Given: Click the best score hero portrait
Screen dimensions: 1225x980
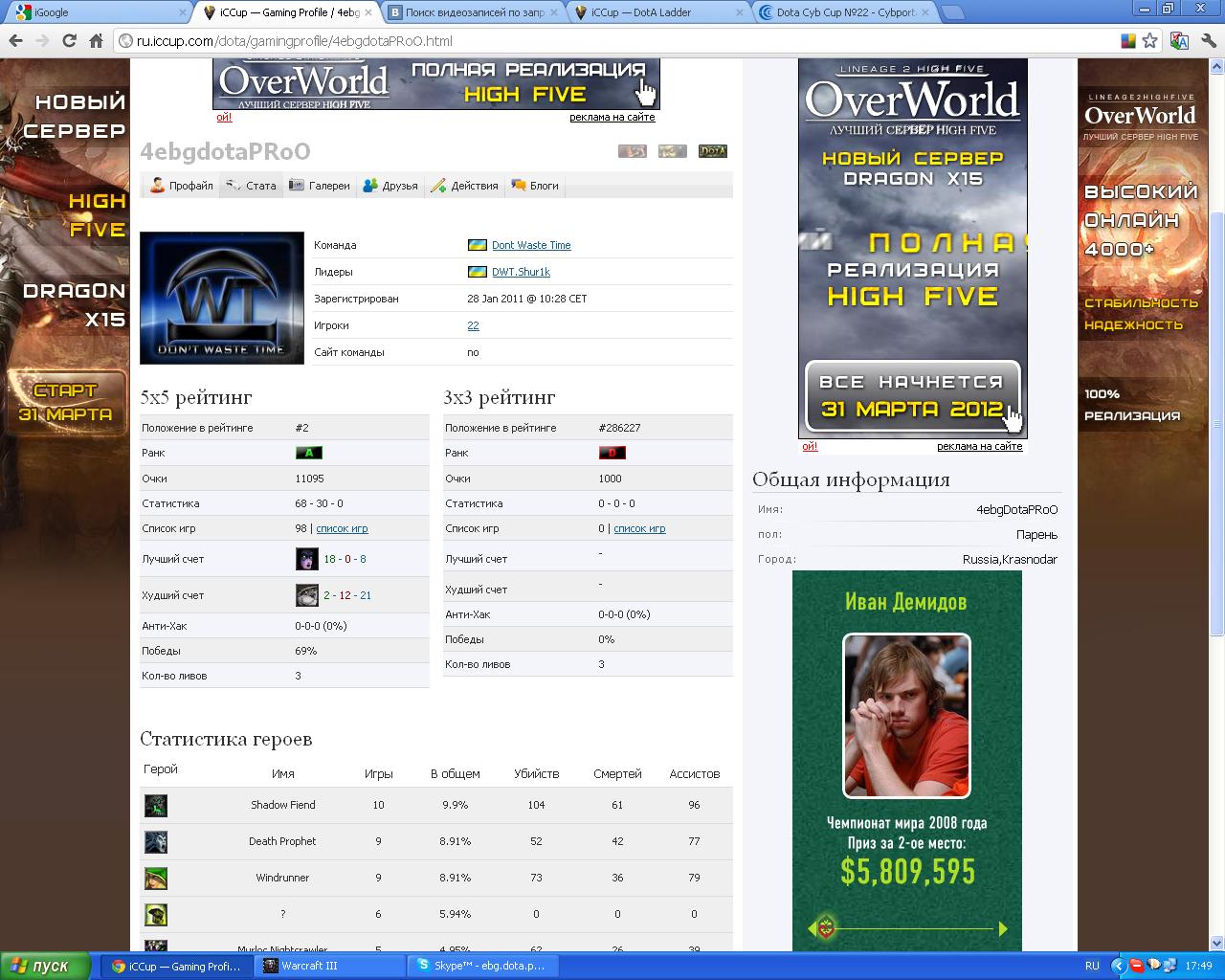Looking at the screenshot, I should (306, 559).
